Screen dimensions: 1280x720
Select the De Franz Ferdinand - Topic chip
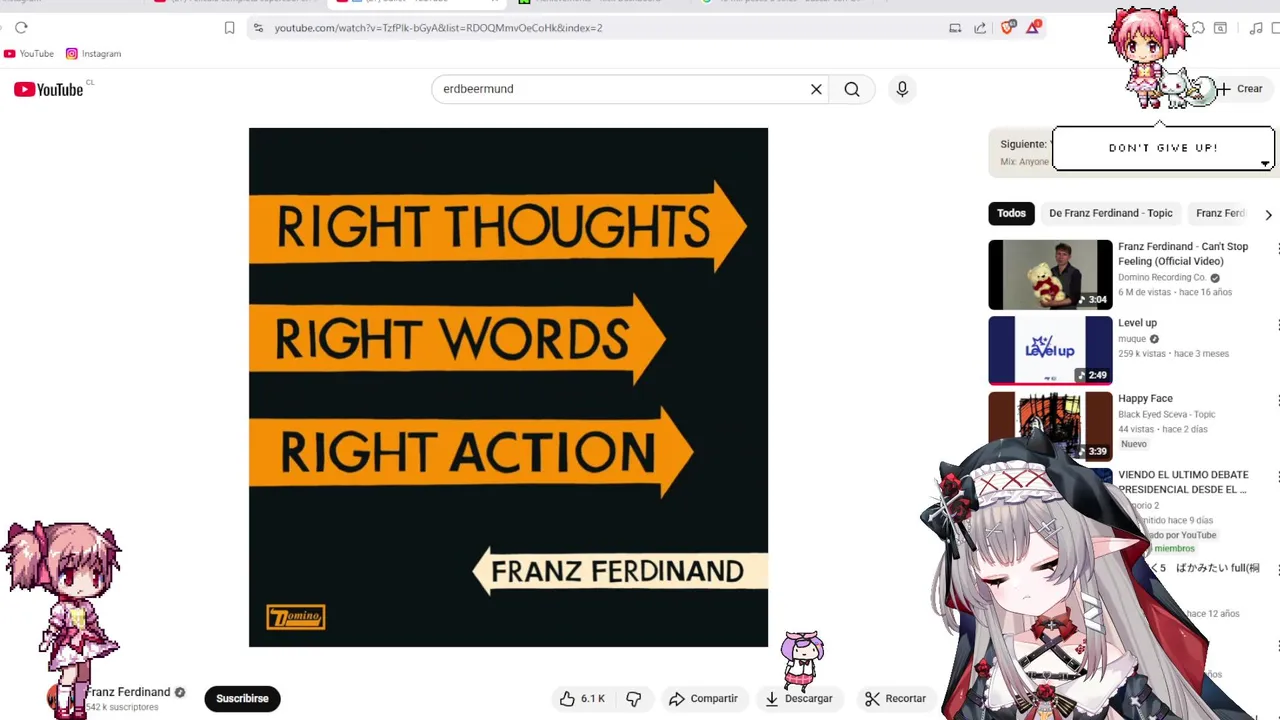(x=1110, y=213)
